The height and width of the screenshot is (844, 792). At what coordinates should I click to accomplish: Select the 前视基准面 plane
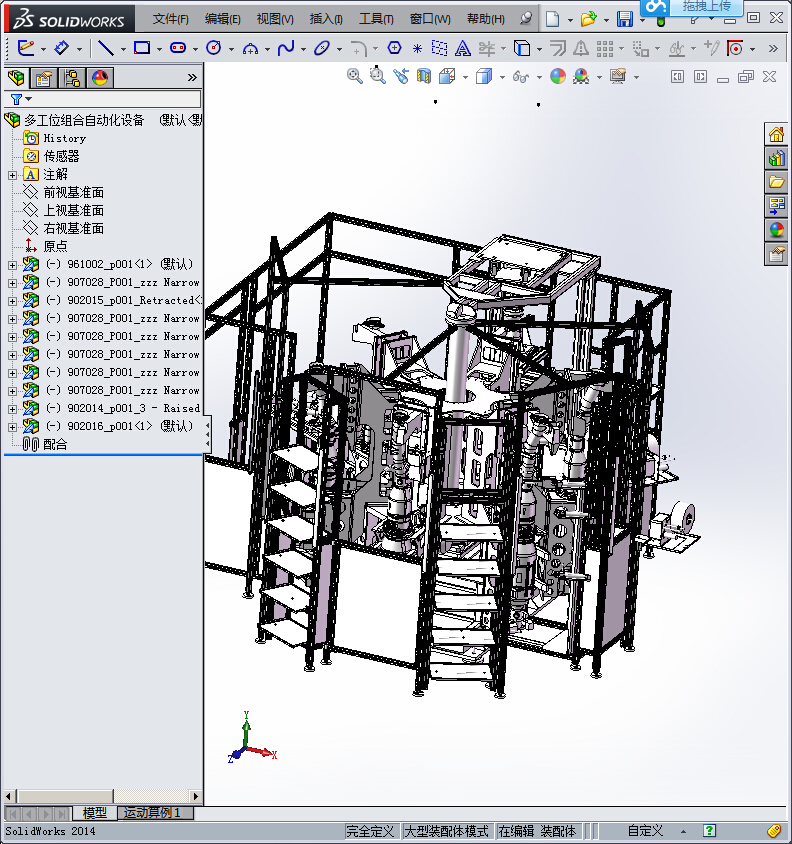pos(73,193)
